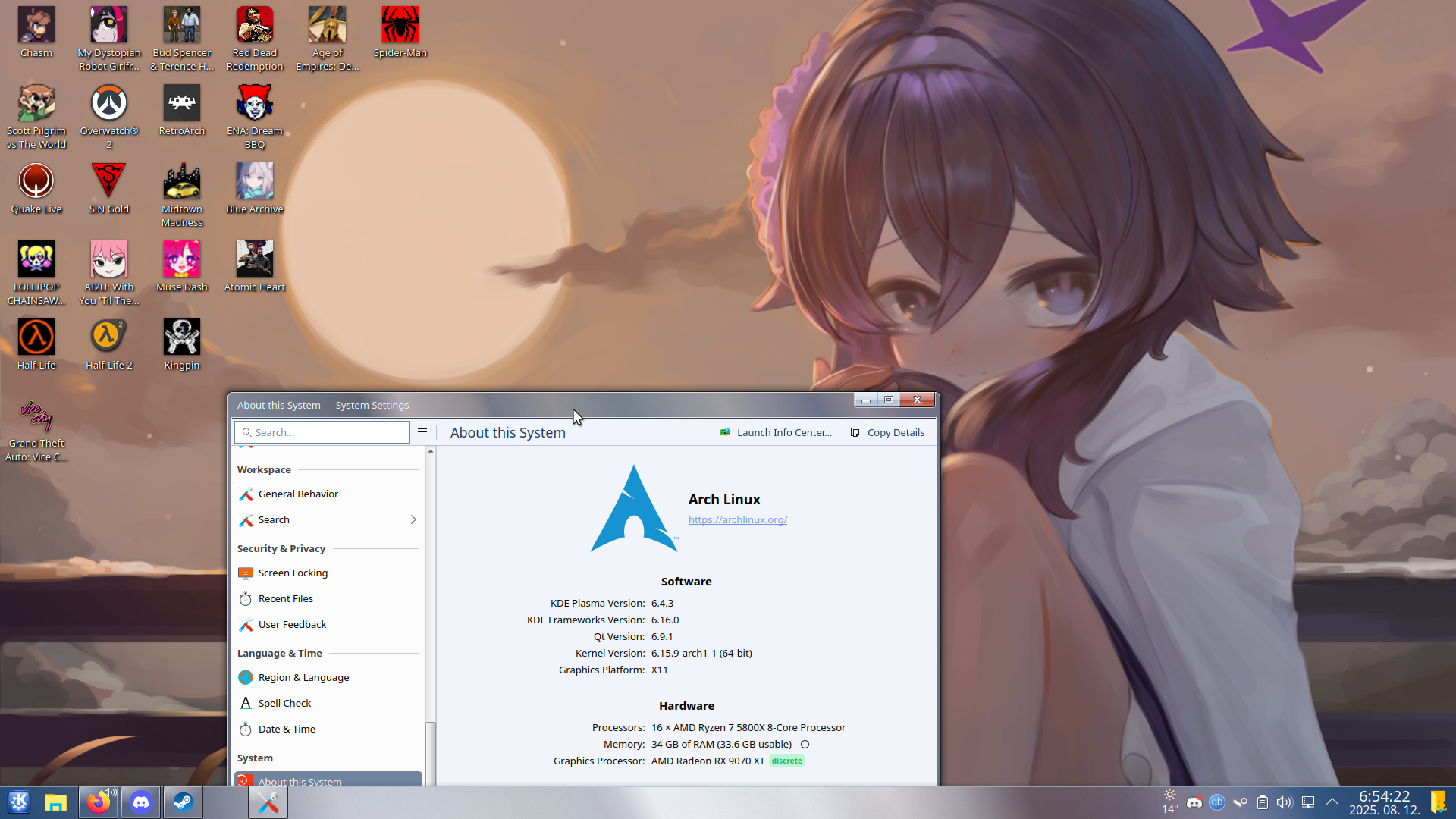Click AMD Radeon RX 9070 XT text
The height and width of the screenshot is (819, 1456).
click(708, 761)
